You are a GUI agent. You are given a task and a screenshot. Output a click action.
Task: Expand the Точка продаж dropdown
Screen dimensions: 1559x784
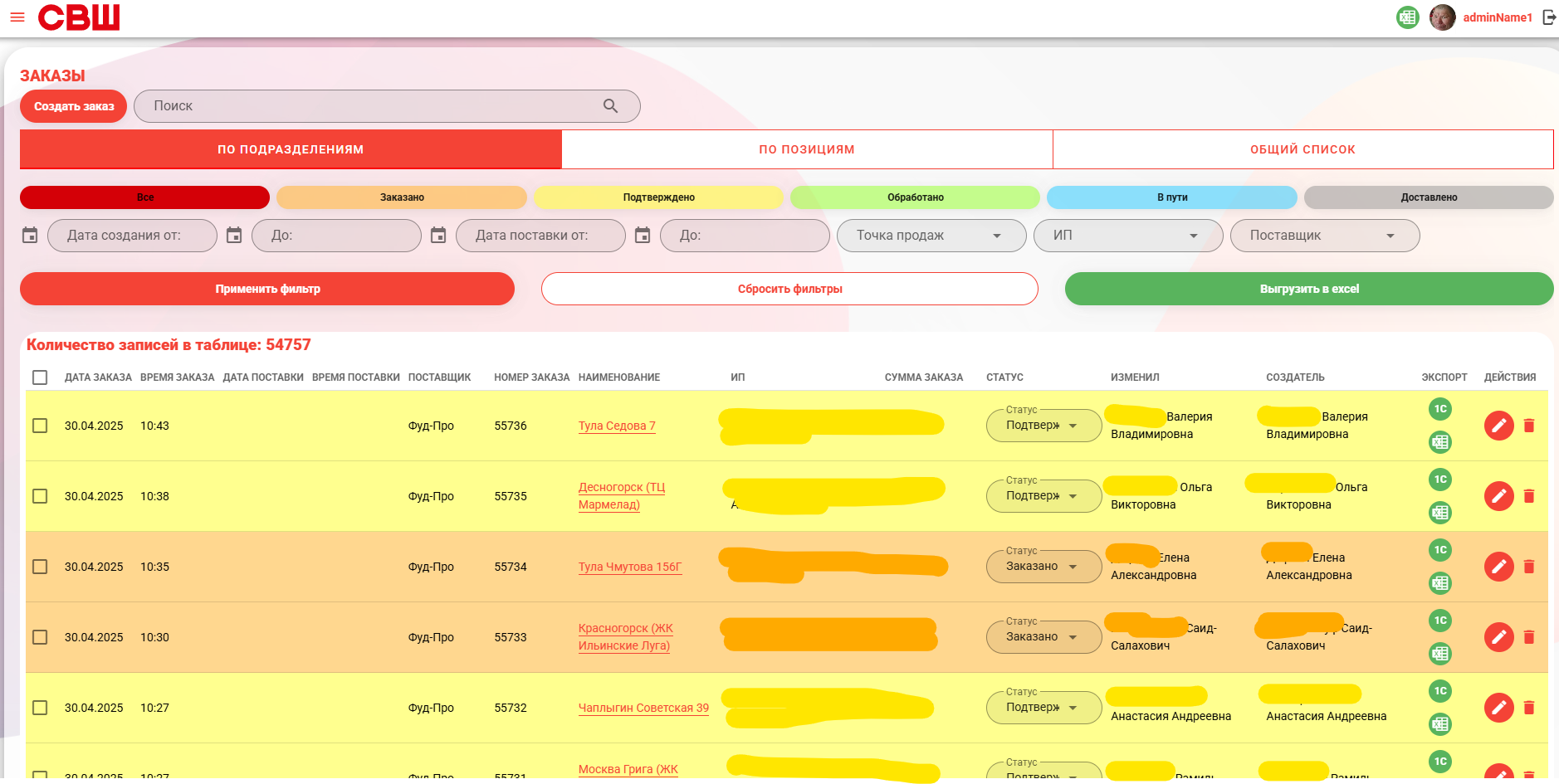tap(931, 236)
